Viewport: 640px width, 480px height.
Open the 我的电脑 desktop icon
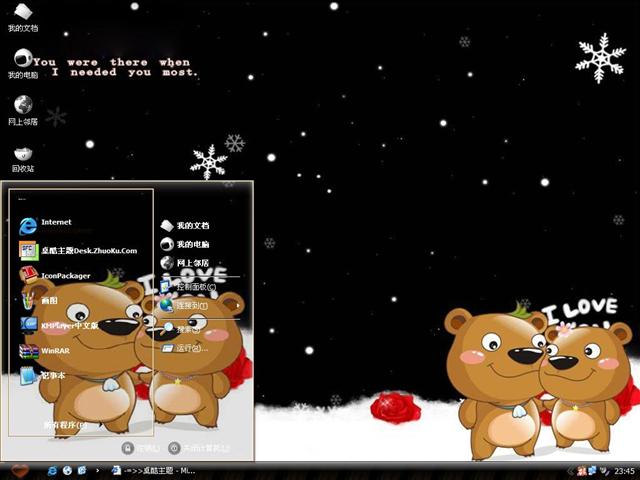[x=23, y=64]
